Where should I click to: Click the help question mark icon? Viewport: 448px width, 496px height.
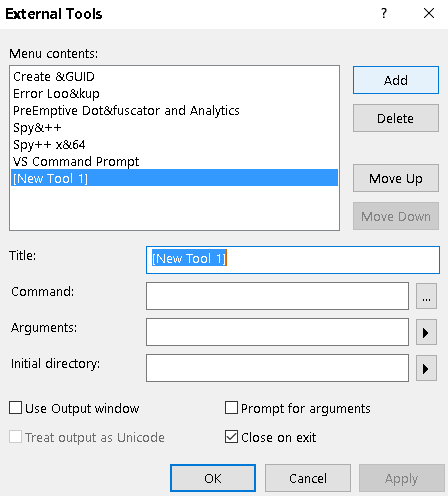tap(384, 14)
